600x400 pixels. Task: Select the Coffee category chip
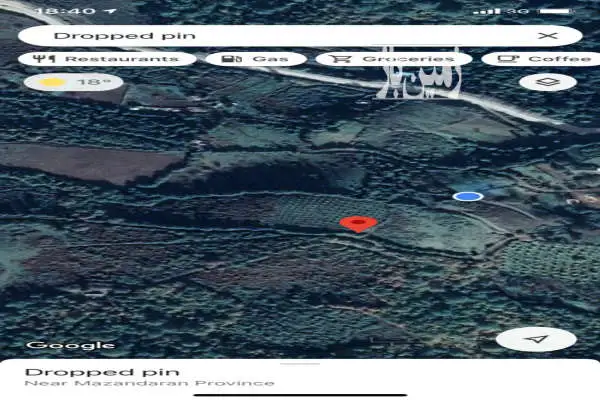point(540,59)
